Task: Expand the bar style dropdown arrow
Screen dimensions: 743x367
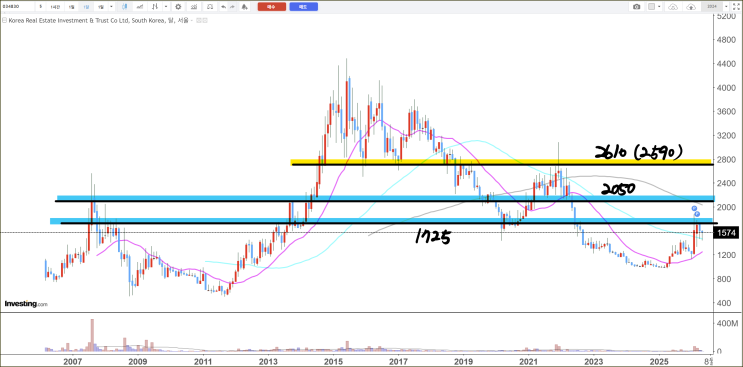Action: (166, 7)
